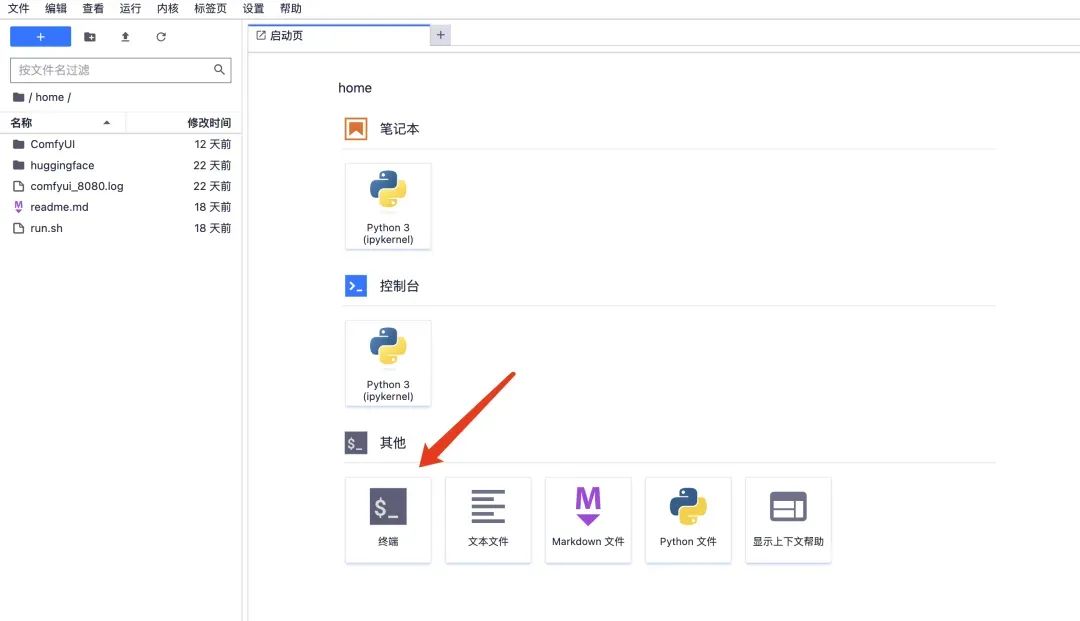
Task: Open the Terminal (终端) launcher icon
Action: pyautogui.click(x=388, y=519)
